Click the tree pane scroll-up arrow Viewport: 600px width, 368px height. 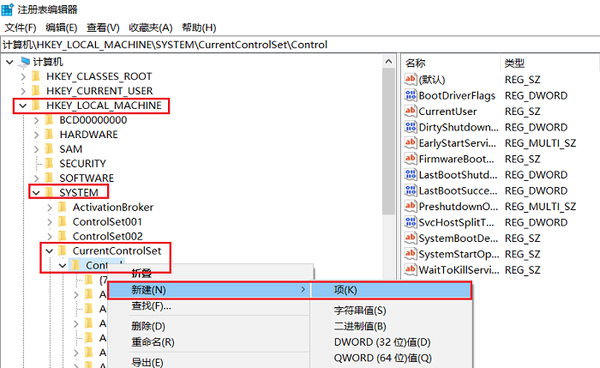pos(389,61)
